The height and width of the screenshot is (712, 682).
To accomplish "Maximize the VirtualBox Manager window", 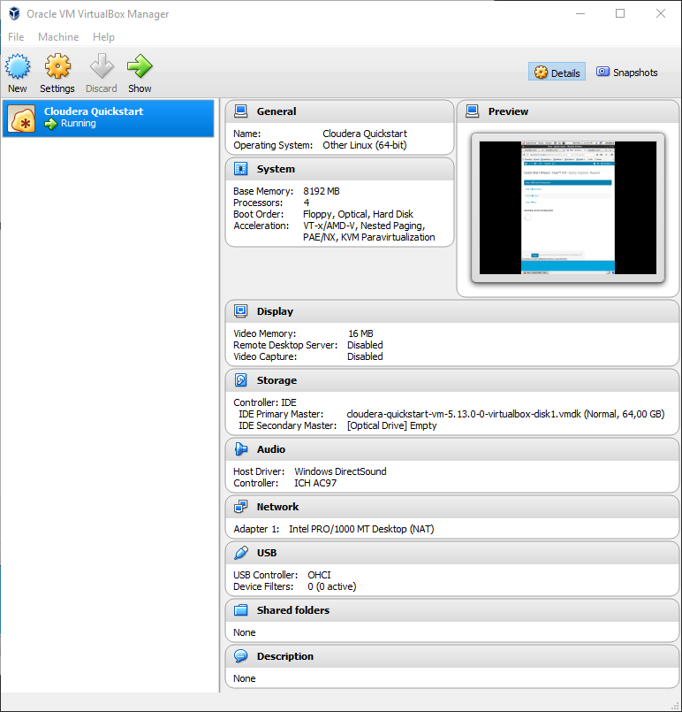I will (x=620, y=14).
